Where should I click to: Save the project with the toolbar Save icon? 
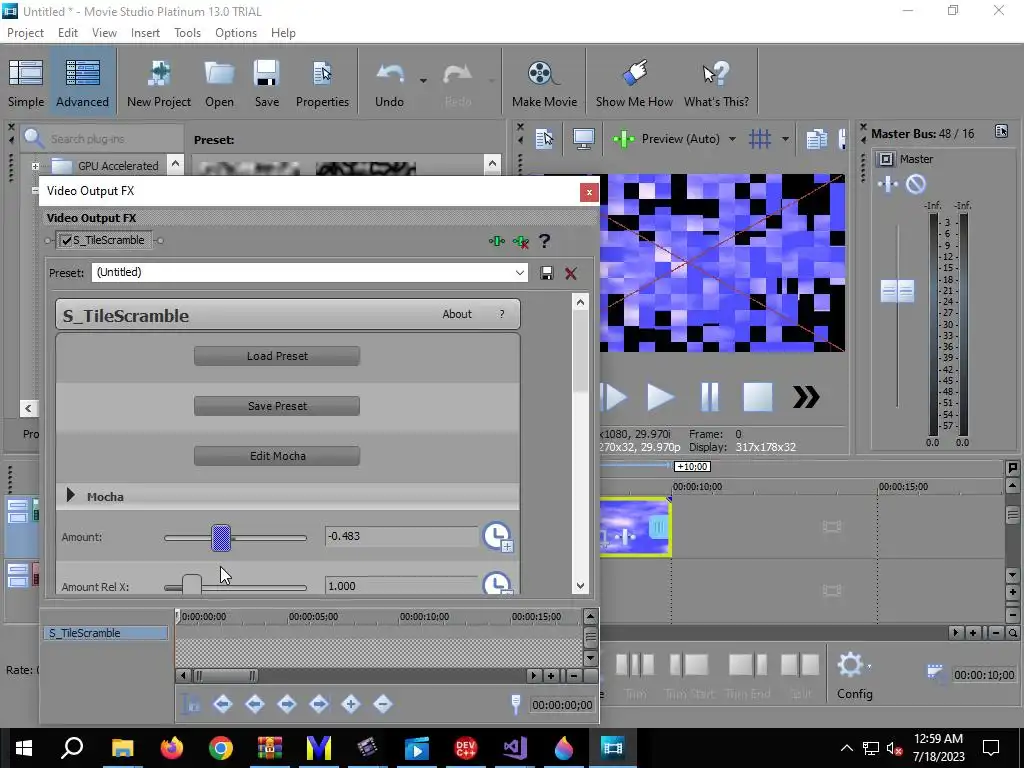(x=266, y=84)
